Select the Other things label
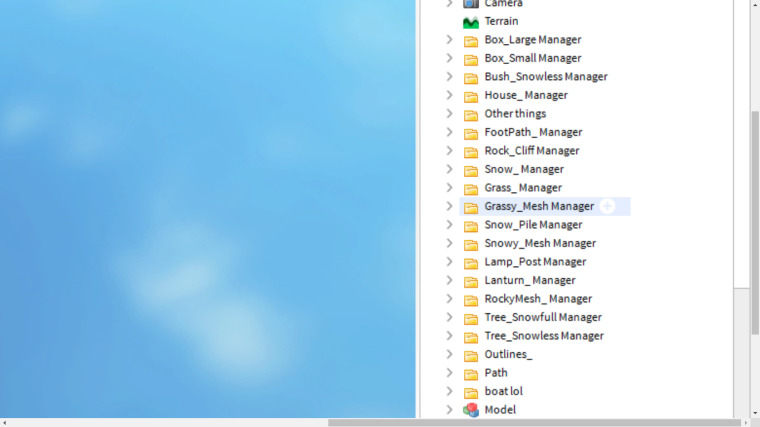Image resolution: width=760 pixels, height=427 pixels. pos(515,113)
